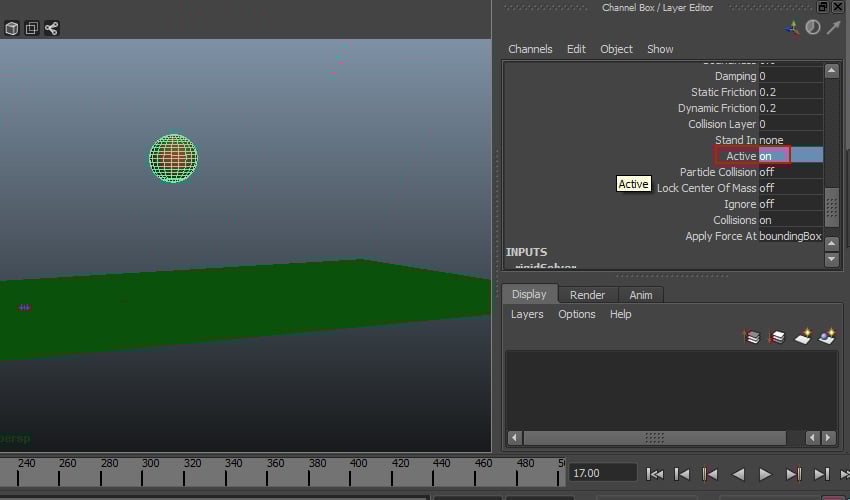Jump to the next keyframe
Viewport: 850px width, 500px height.
coord(793,475)
